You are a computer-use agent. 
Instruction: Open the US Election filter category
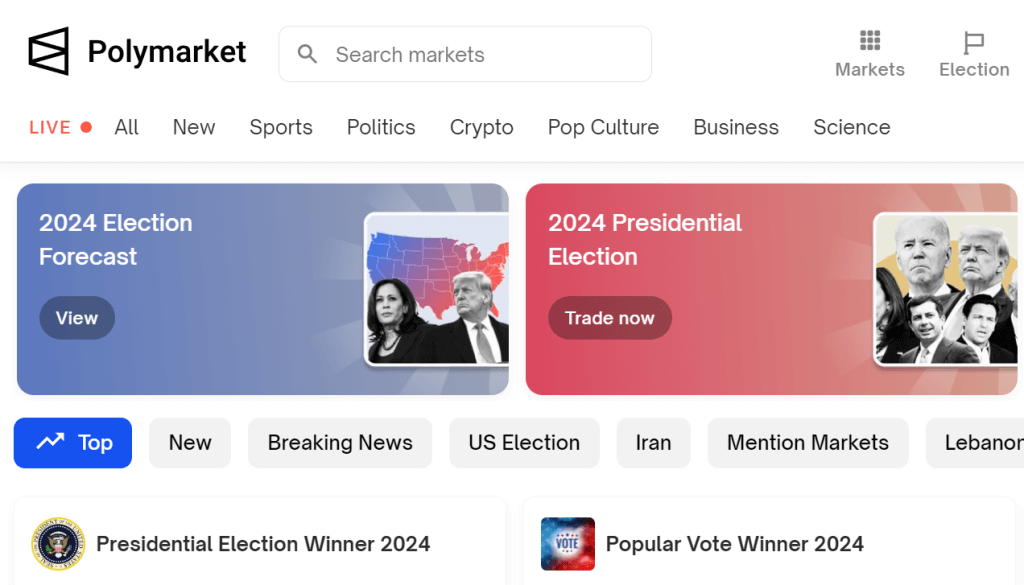coord(524,442)
